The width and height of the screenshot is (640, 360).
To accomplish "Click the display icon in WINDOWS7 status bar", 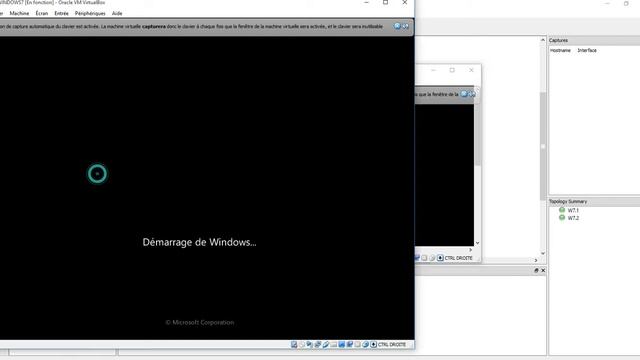I will (342, 344).
